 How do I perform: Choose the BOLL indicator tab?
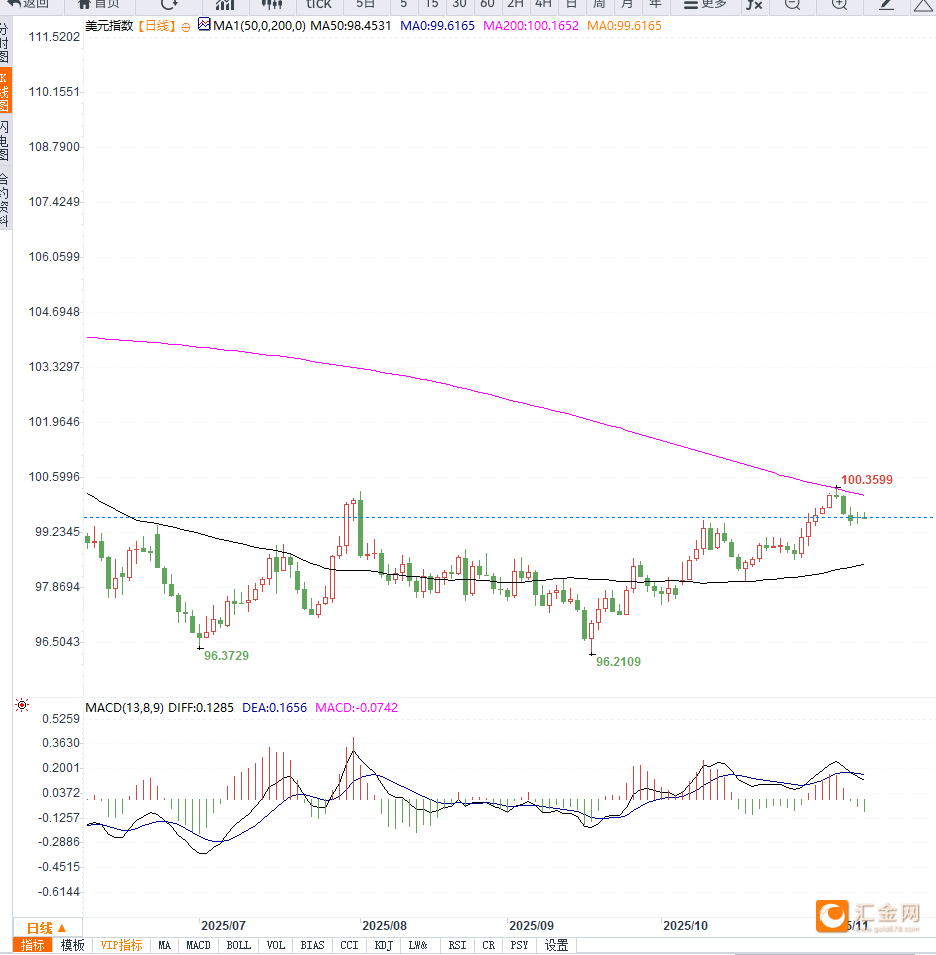238,945
